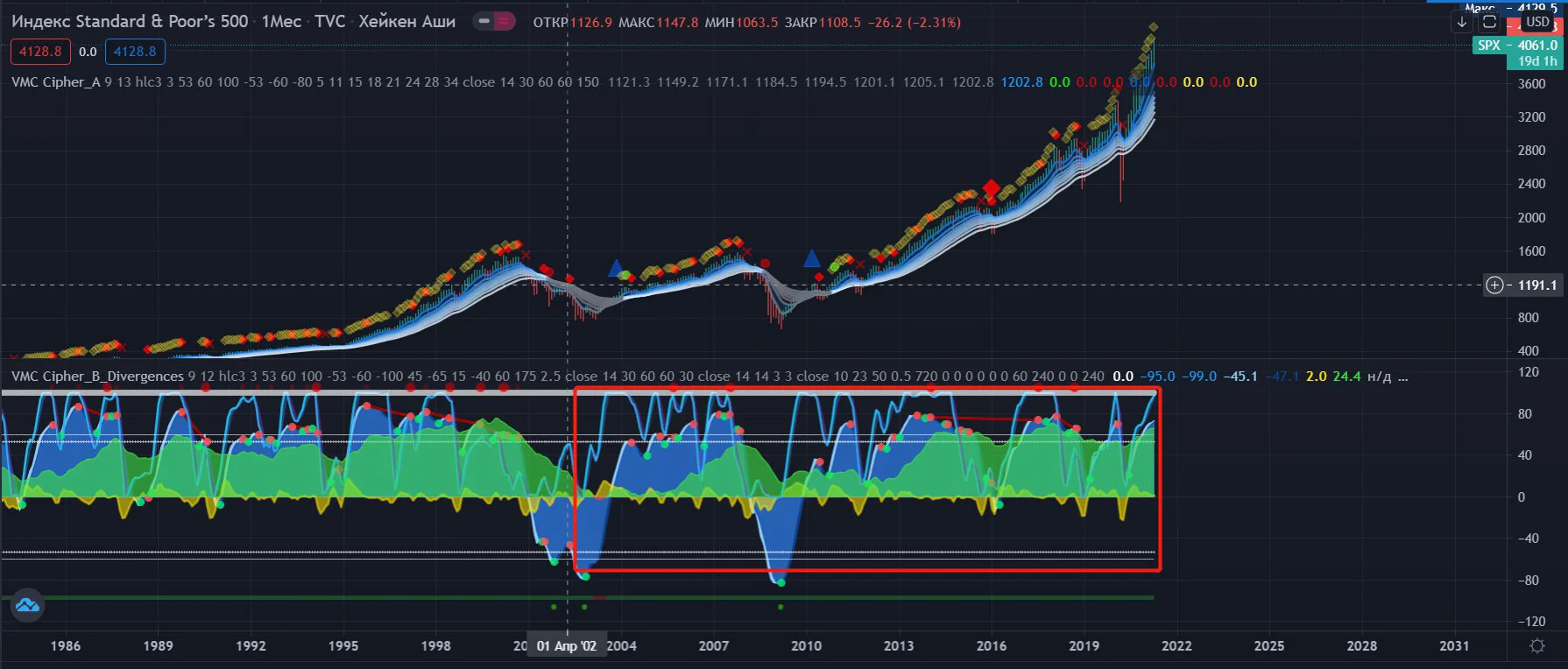
Task: Click the yellow 2.0 value in Cipher_B legend
Action: (1316, 377)
